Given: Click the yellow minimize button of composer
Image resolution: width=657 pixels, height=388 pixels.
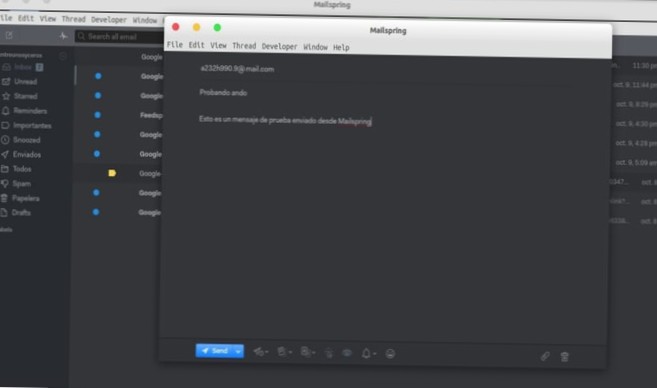Looking at the screenshot, I should pos(196,27).
